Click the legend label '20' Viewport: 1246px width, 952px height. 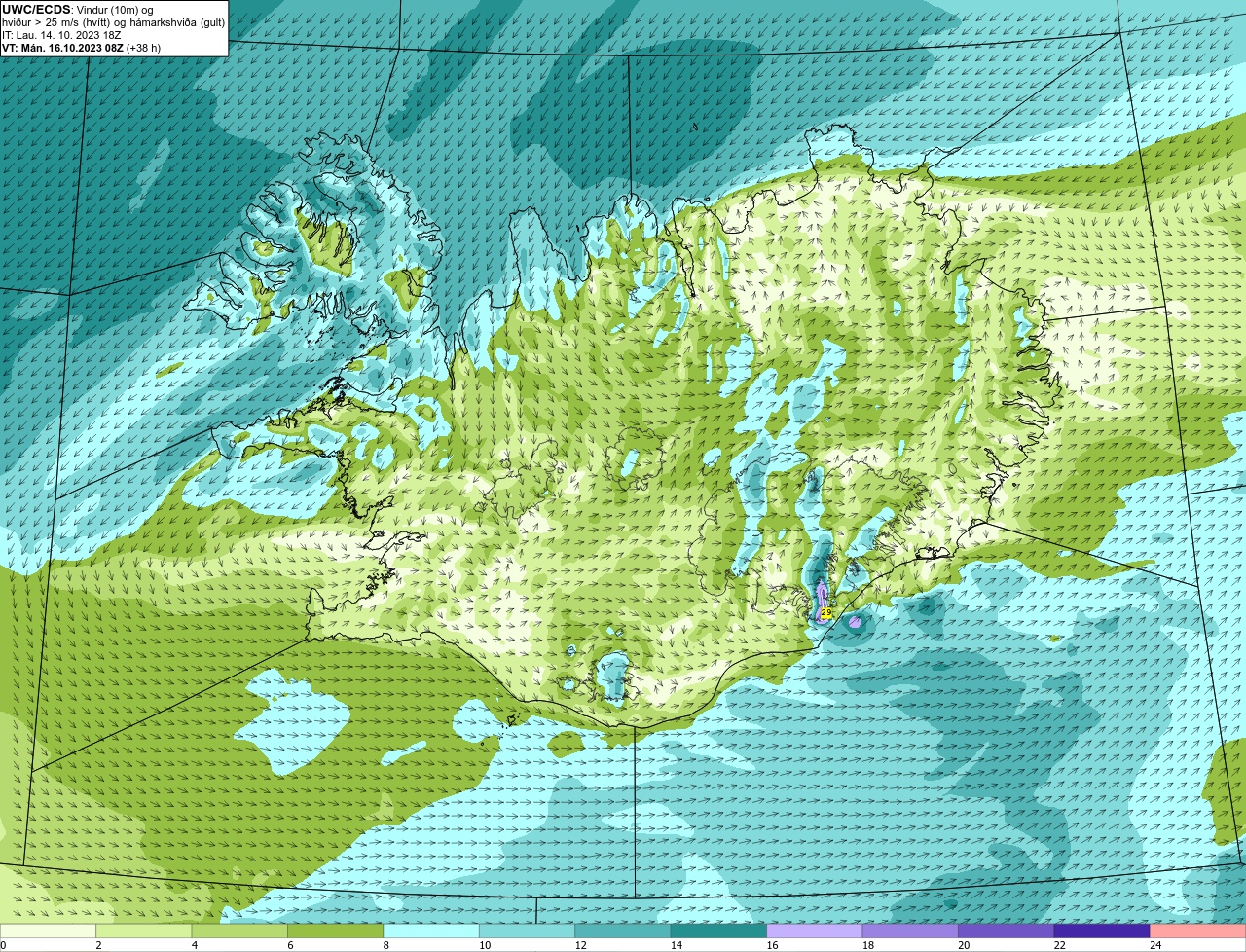(x=963, y=945)
